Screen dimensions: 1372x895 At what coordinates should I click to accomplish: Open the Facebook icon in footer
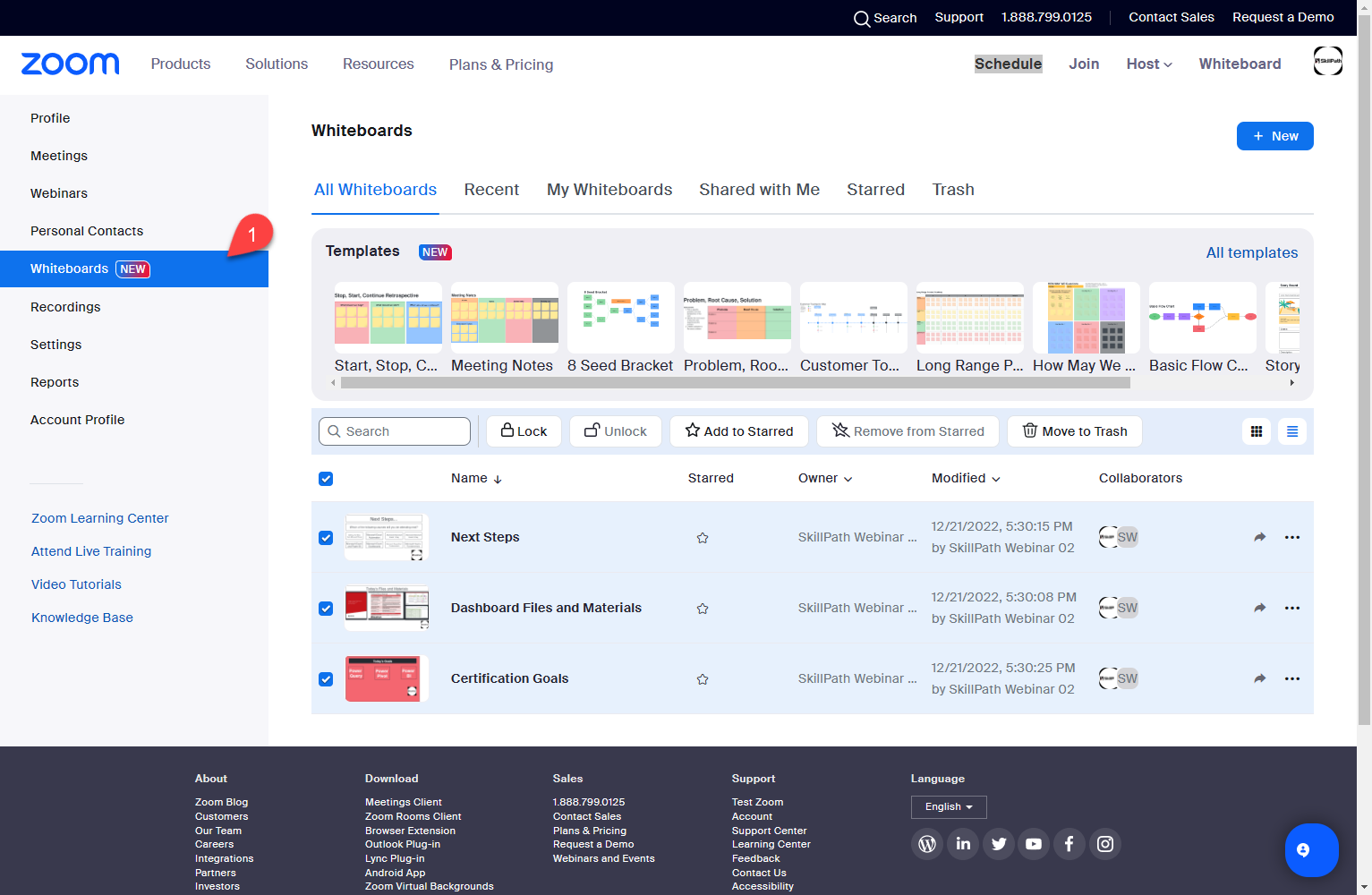1069,844
